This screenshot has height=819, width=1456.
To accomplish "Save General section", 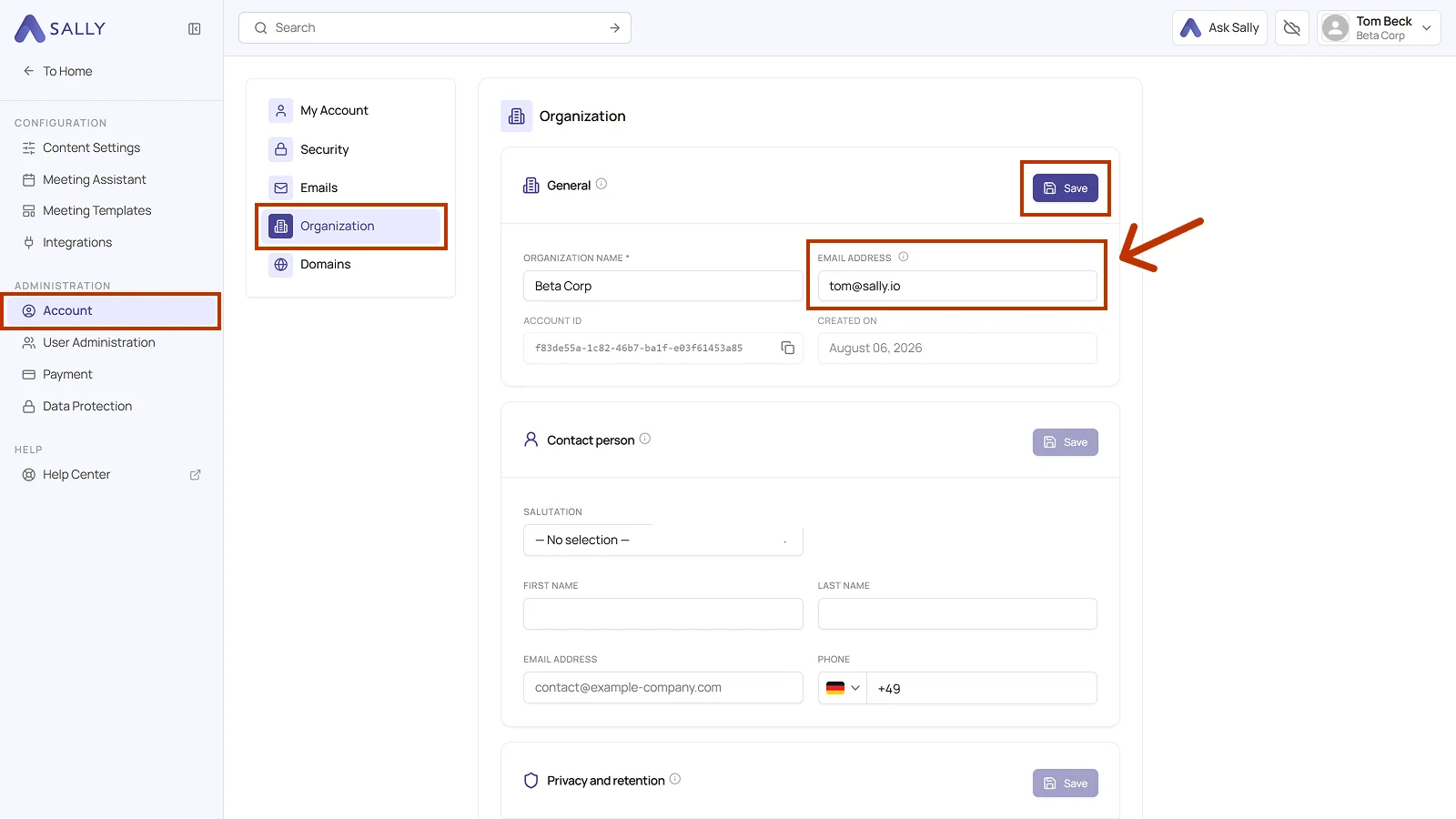I will coord(1066,188).
